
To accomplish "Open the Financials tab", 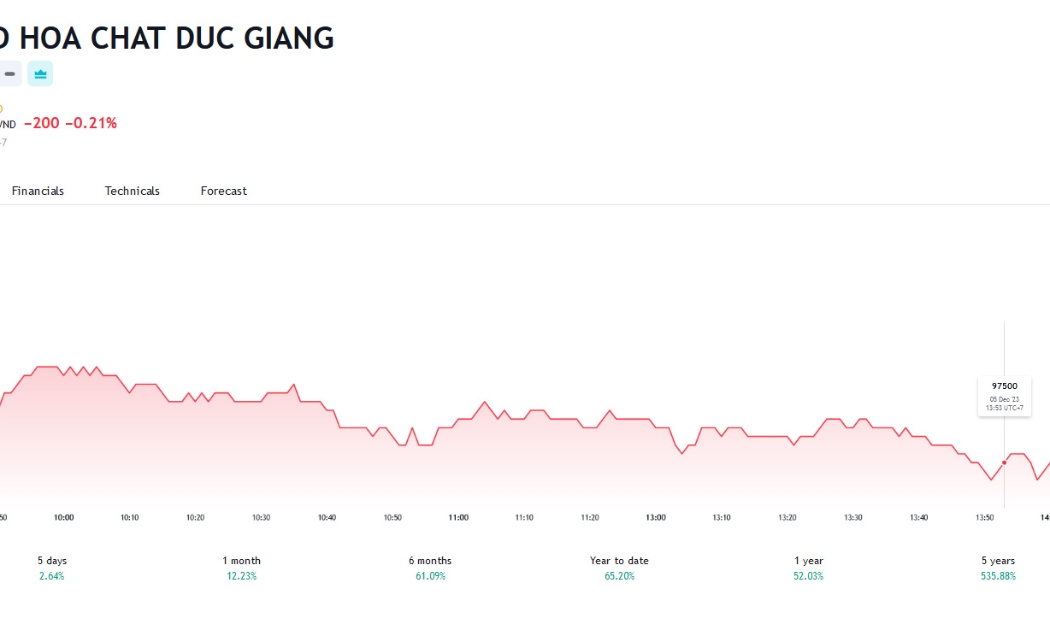I will click(38, 191).
